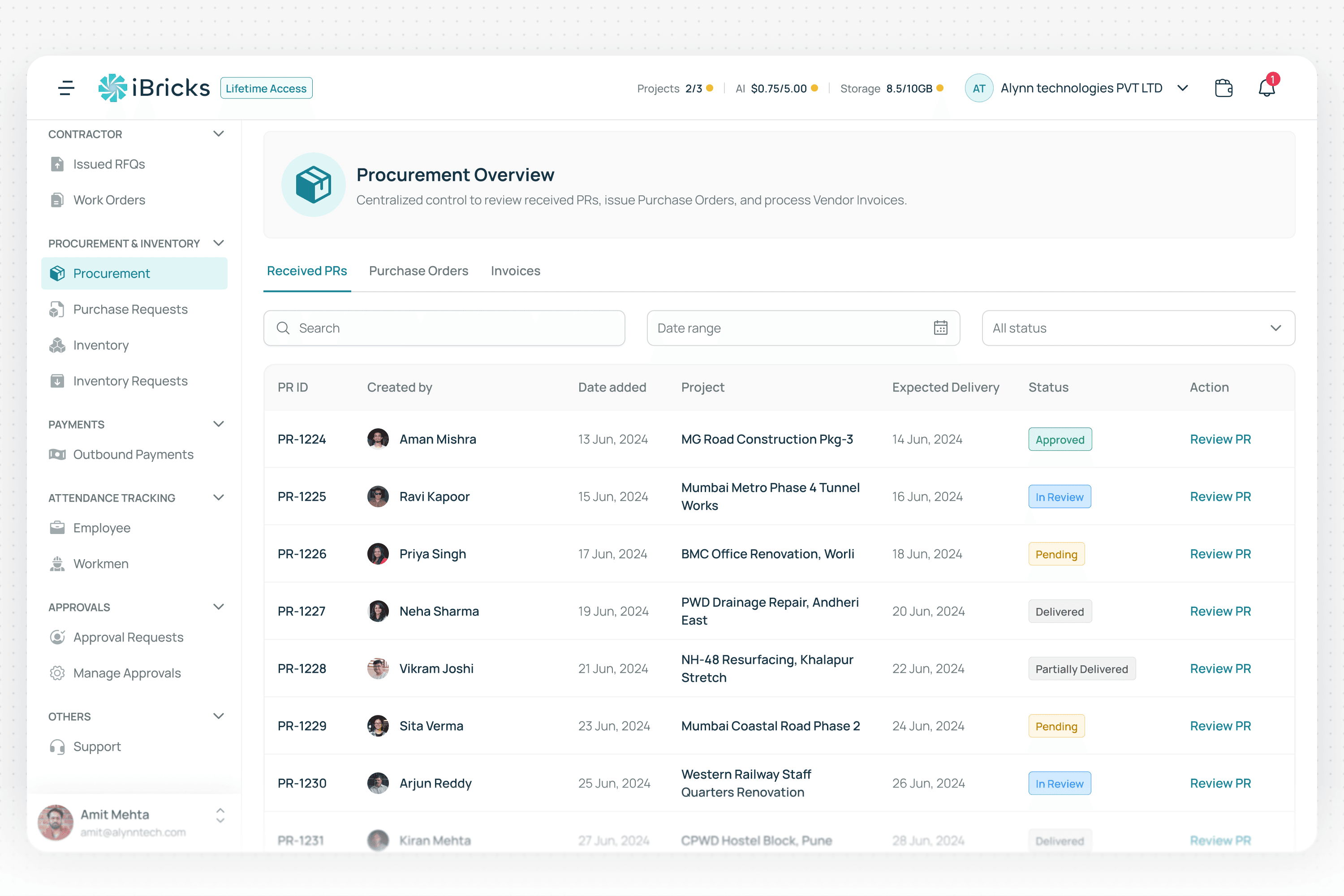Collapse the PAYMENTS section

(x=218, y=424)
